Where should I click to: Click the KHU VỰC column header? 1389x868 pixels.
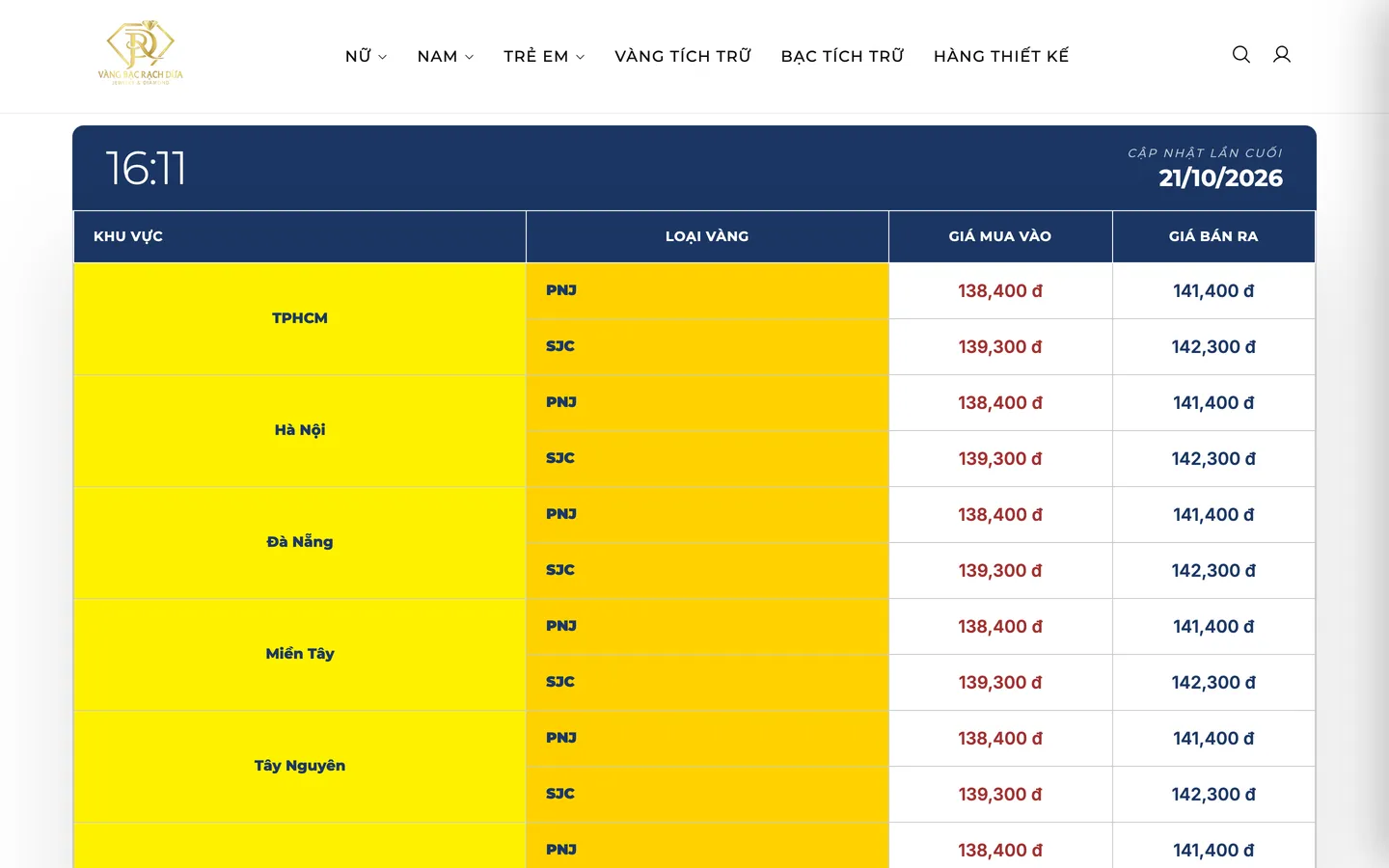coord(300,236)
